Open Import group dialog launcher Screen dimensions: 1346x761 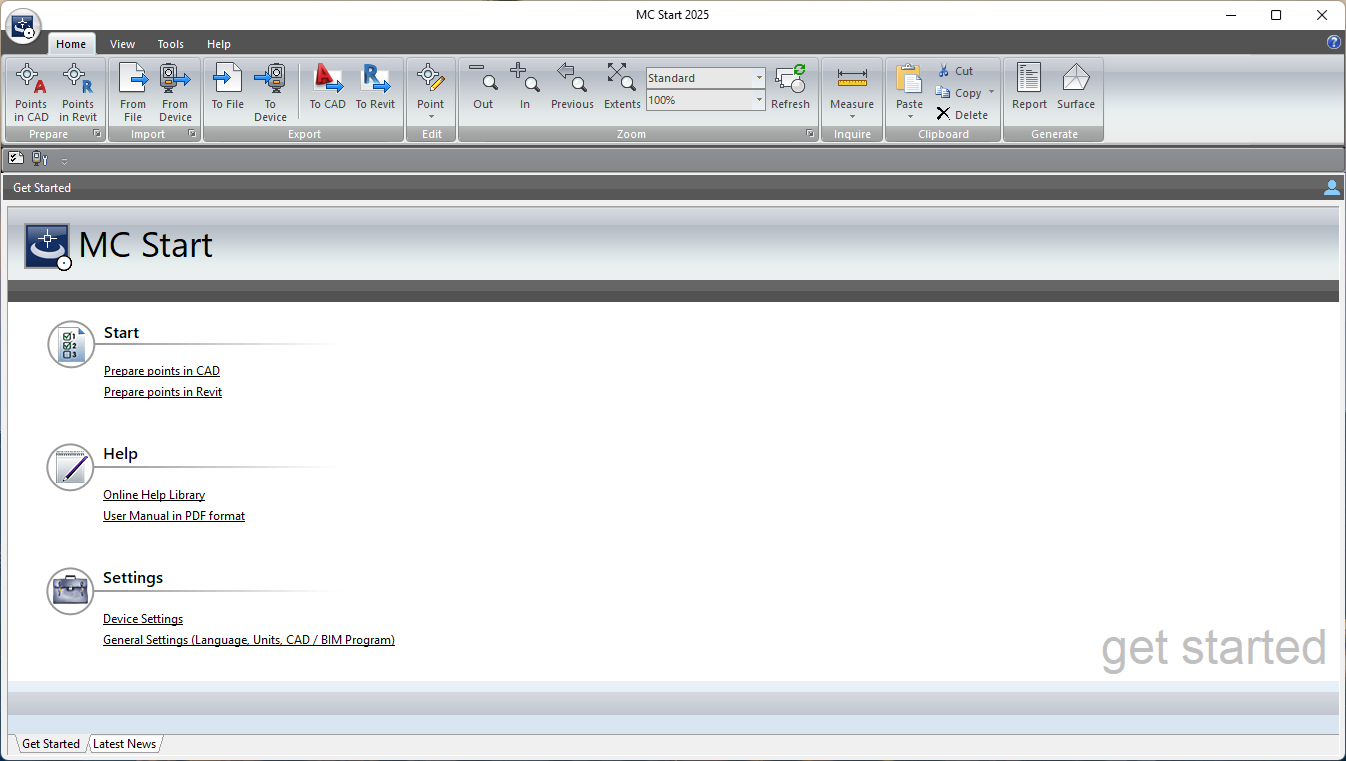pos(192,134)
